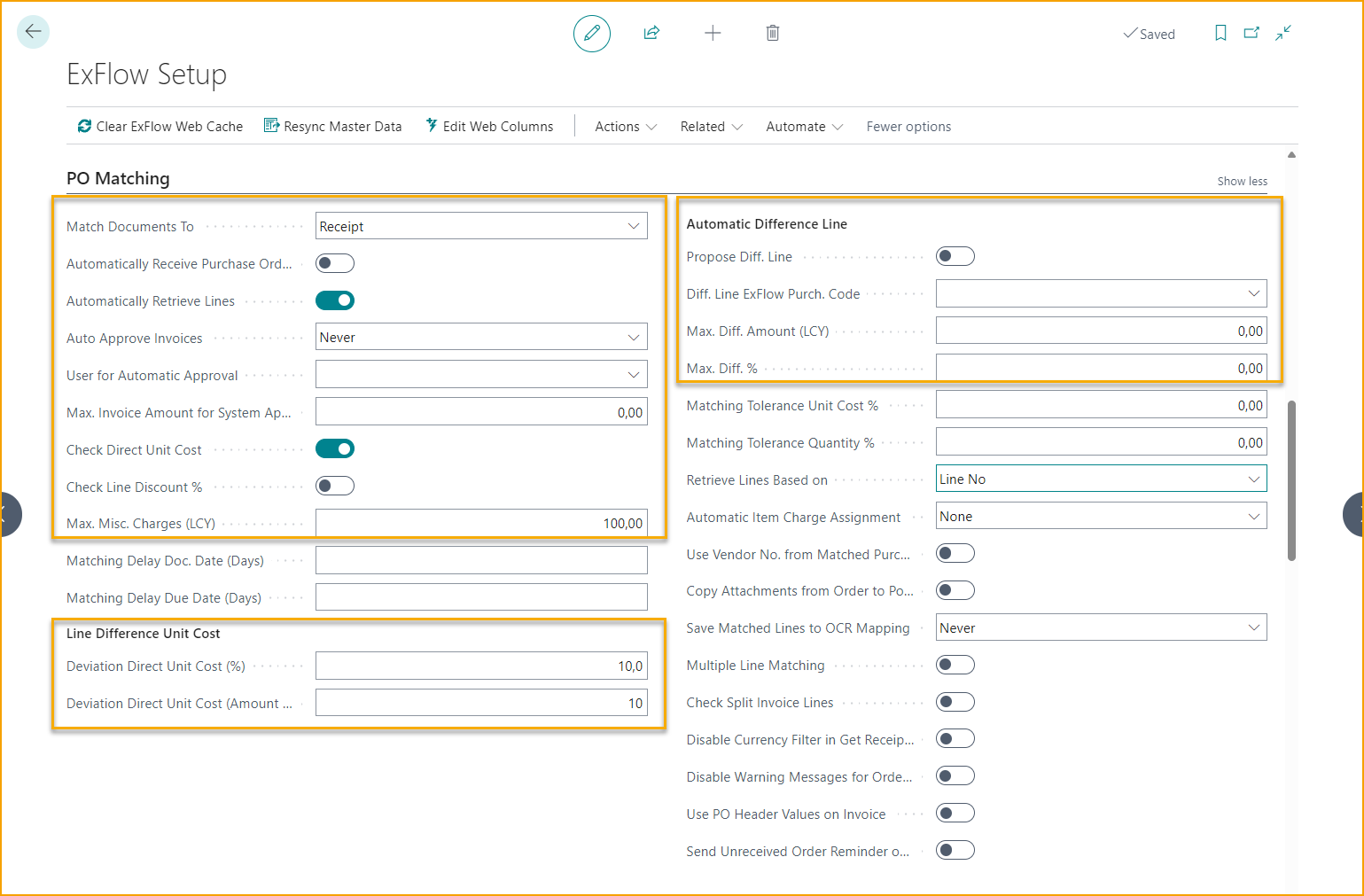Click Resync Master Data

pos(333,127)
